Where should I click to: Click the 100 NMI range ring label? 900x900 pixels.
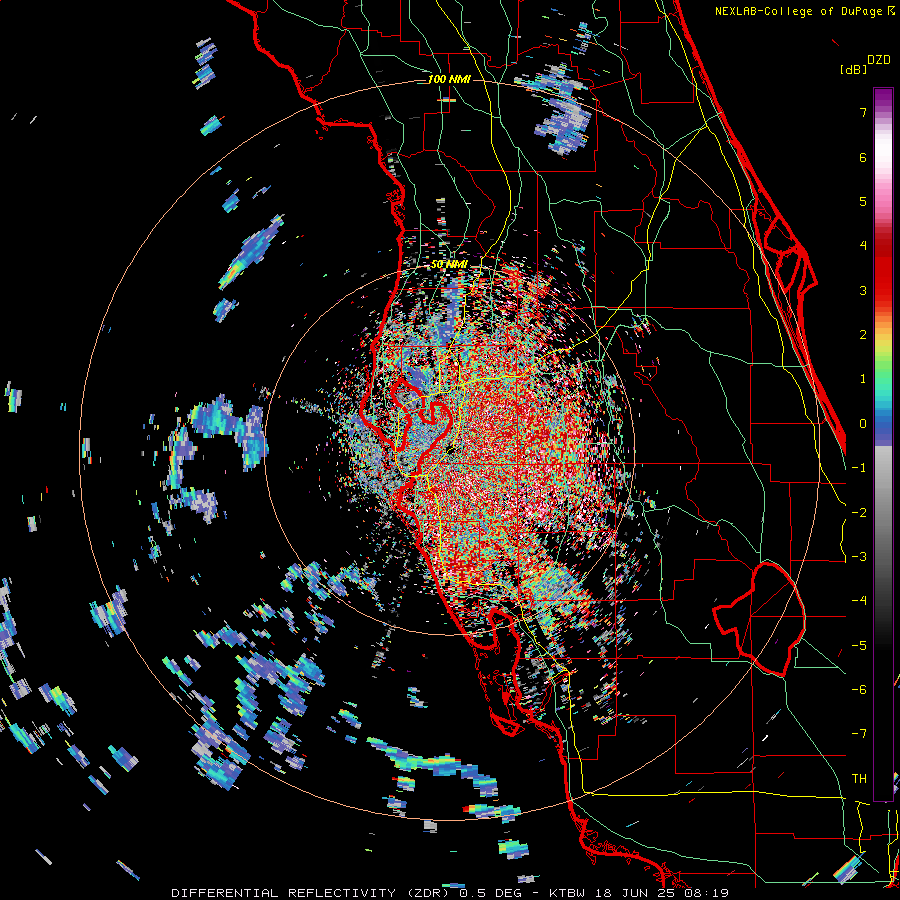click(x=449, y=79)
